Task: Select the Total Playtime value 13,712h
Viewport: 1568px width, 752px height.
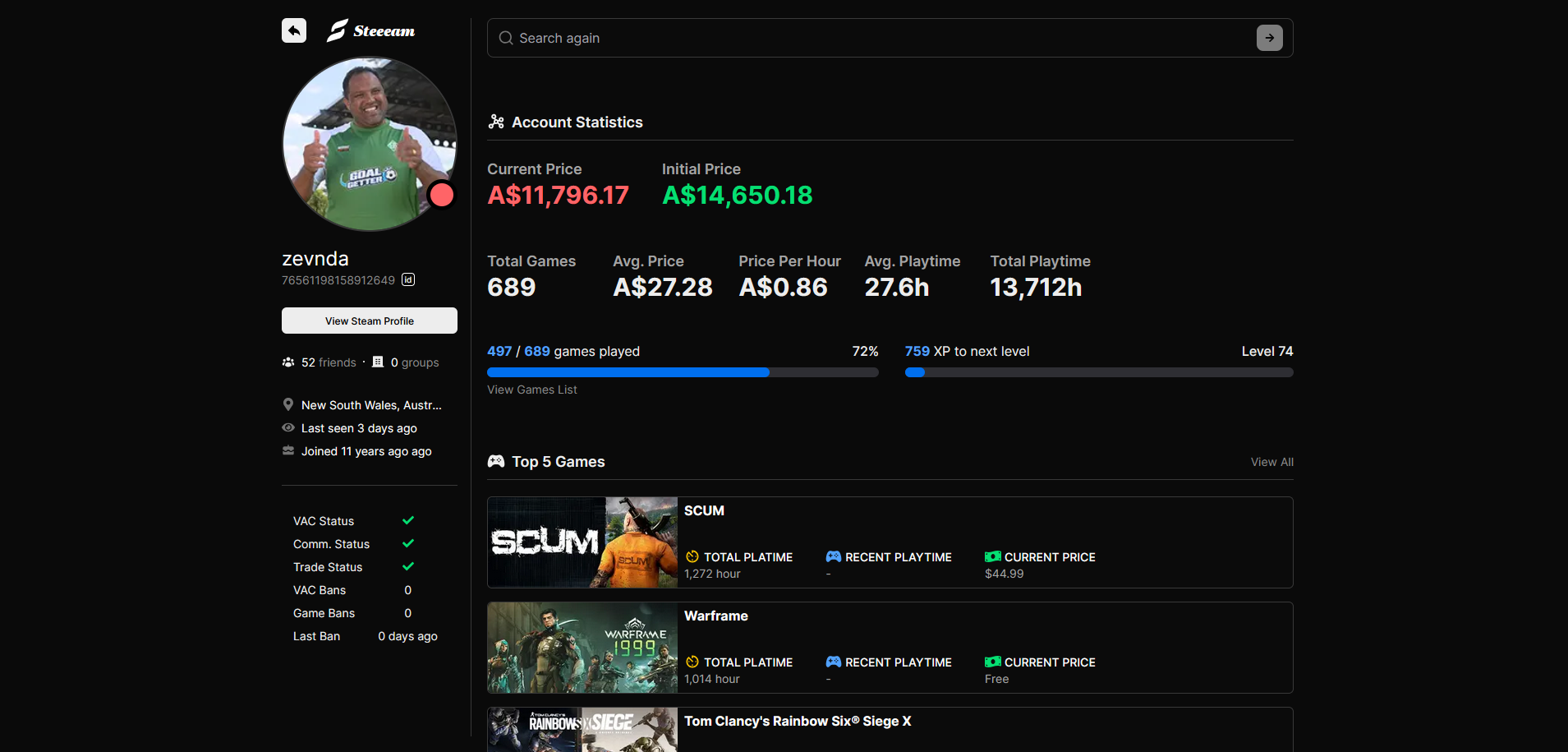Action: click(x=1036, y=287)
